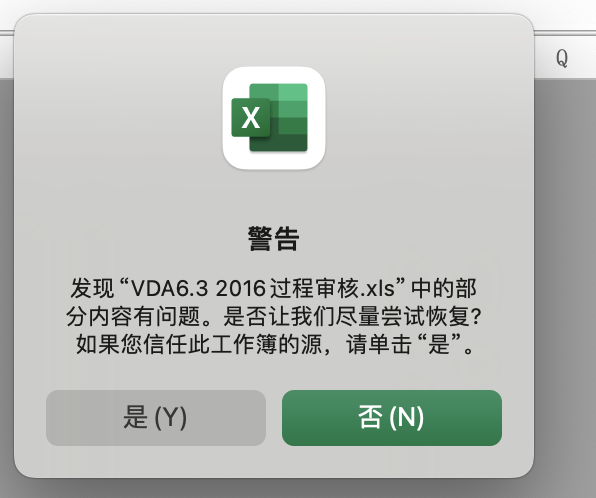
Task: Click the text 是否让我们尽量尝试恢复
Action: [348, 316]
